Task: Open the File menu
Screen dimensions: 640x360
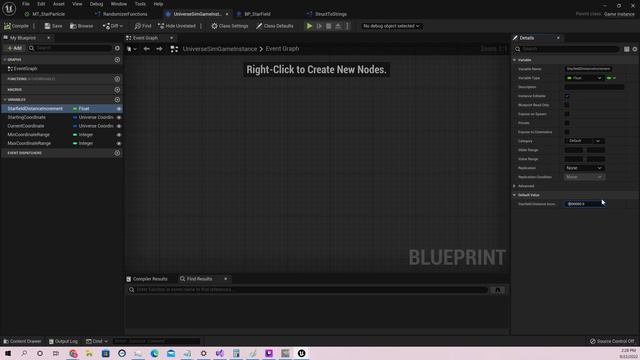Action: point(26,4)
